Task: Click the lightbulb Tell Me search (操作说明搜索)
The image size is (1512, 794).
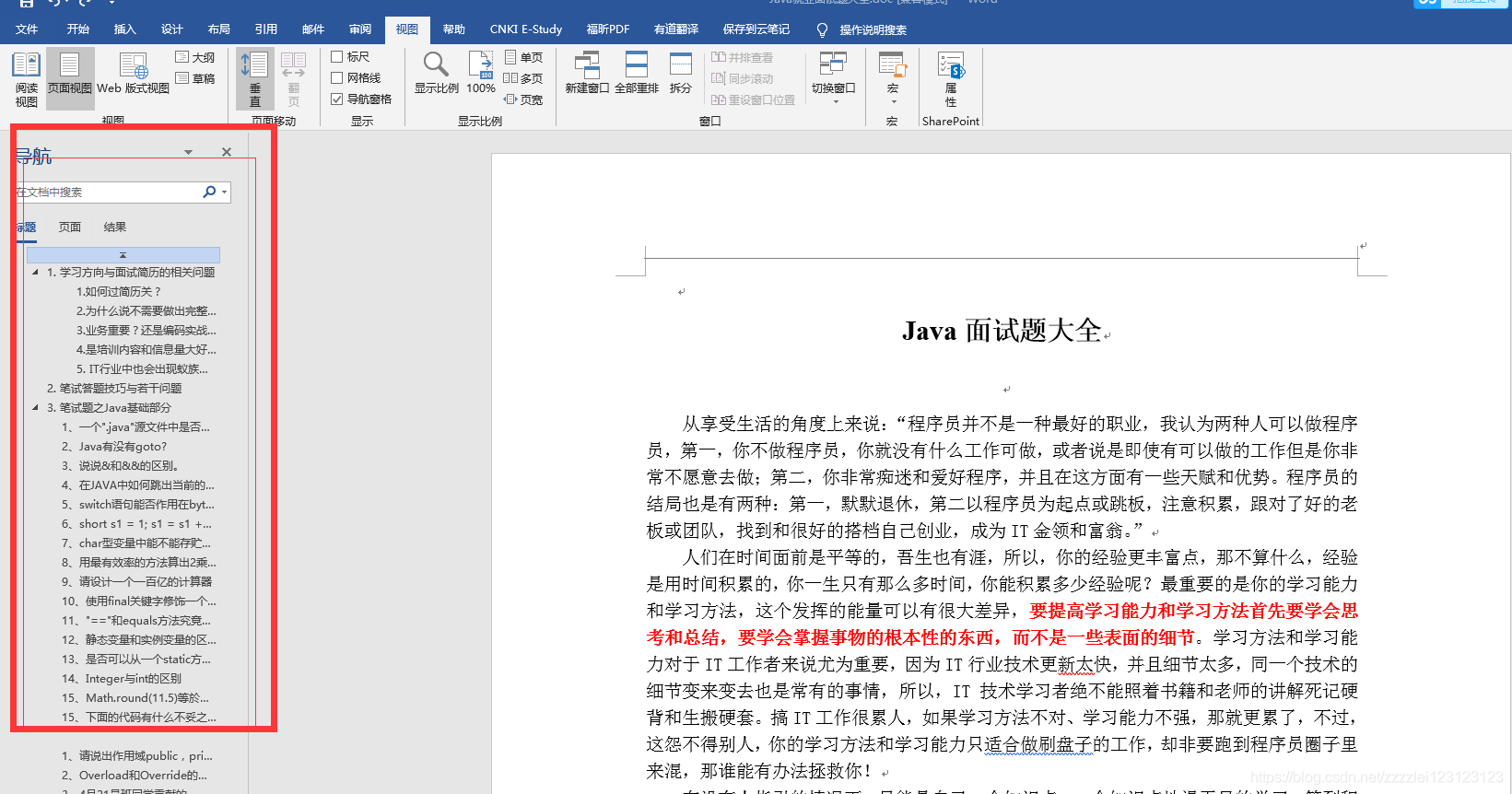Action: (x=861, y=29)
